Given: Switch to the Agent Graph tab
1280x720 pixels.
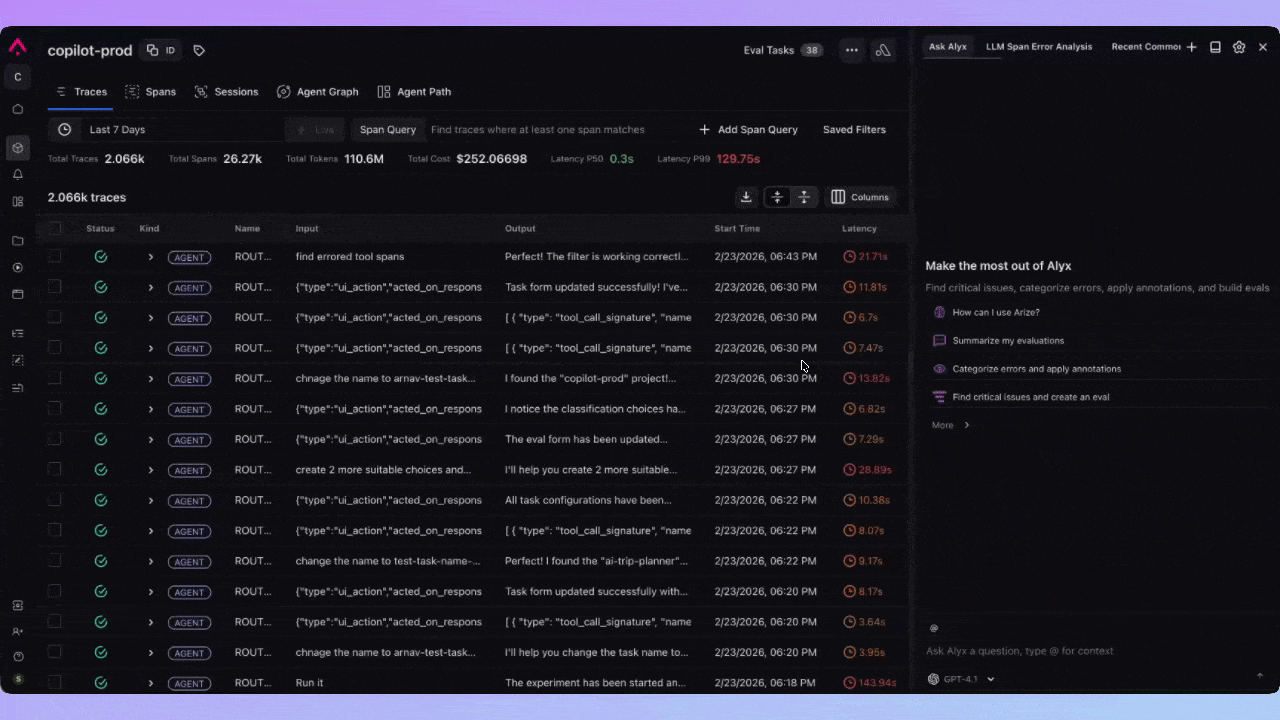Looking at the screenshot, I should 317,92.
